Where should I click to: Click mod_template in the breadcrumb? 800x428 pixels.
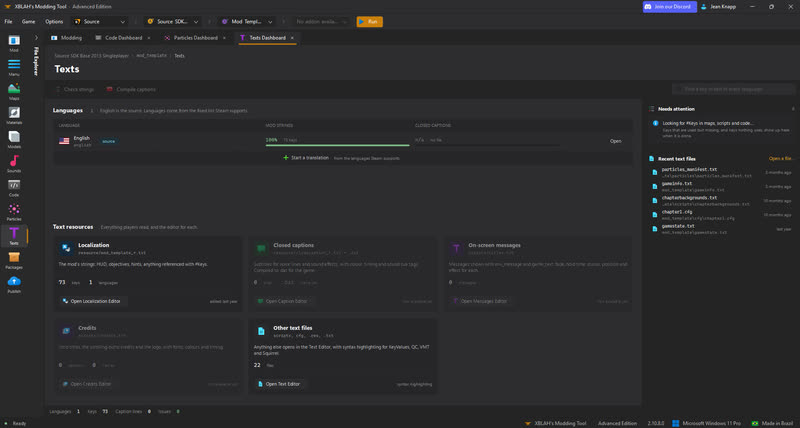pos(152,56)
